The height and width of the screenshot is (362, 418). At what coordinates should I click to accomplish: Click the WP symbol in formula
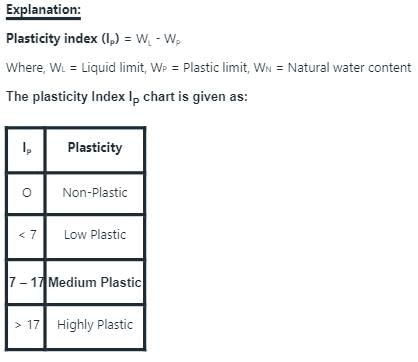coord(173,40)
